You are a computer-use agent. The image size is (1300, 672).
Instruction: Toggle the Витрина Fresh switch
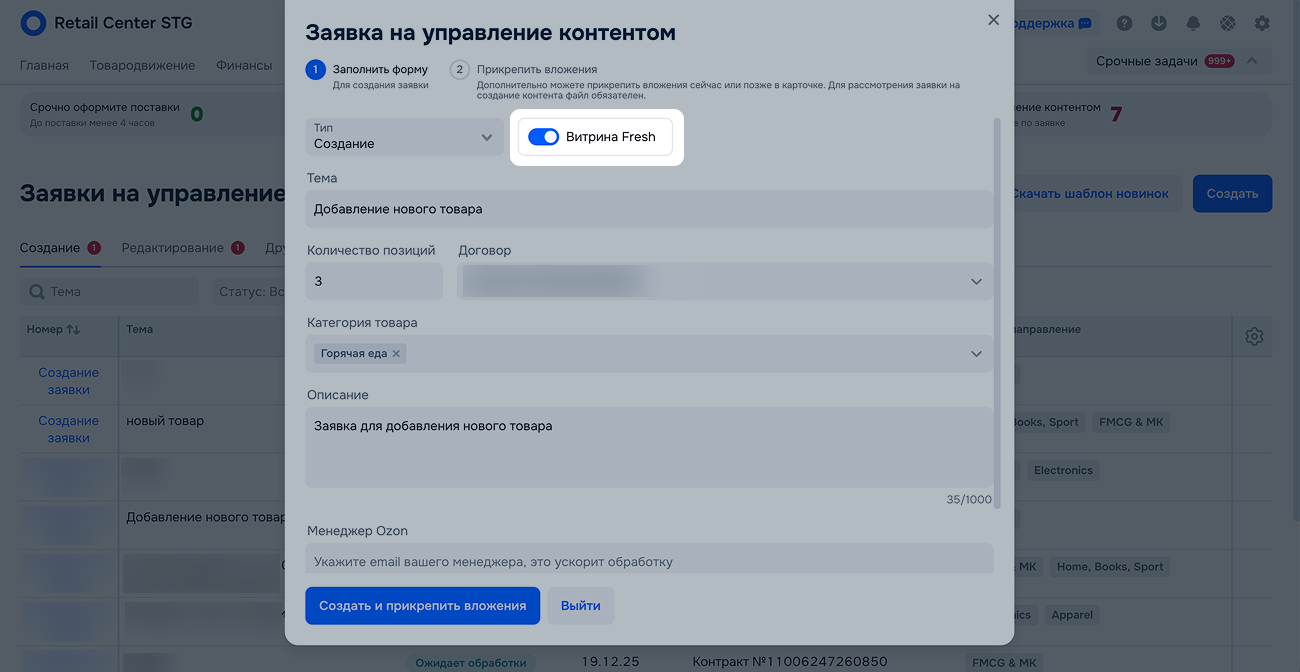point(544,137)
